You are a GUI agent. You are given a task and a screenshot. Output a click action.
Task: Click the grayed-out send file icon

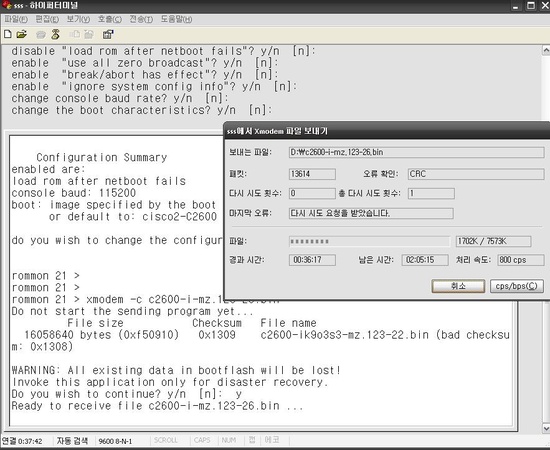coord(74,34)
